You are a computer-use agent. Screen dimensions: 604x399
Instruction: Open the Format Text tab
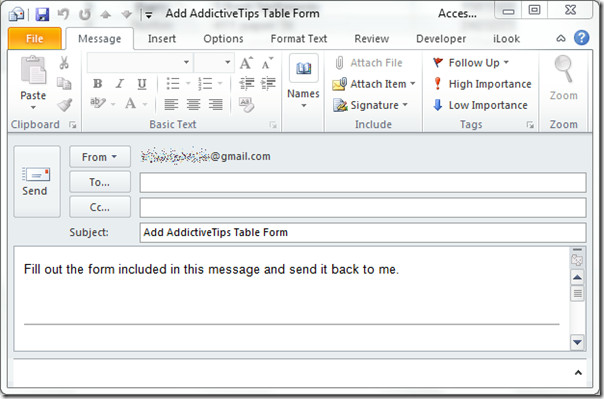pos(299,39)
